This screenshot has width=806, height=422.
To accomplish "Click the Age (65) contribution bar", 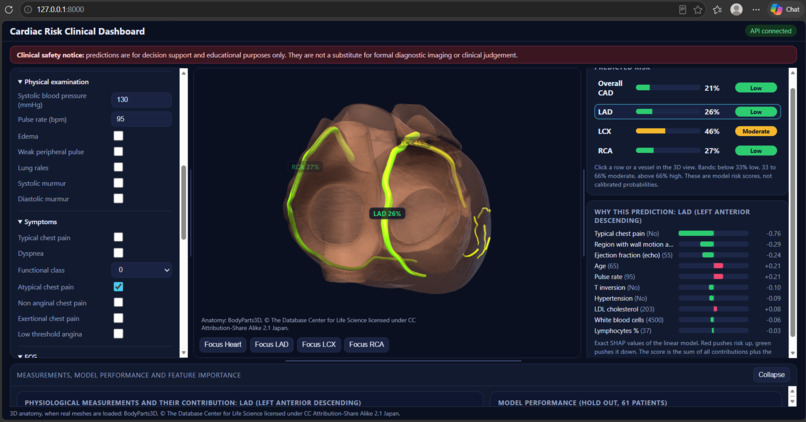I will (713, 266).
